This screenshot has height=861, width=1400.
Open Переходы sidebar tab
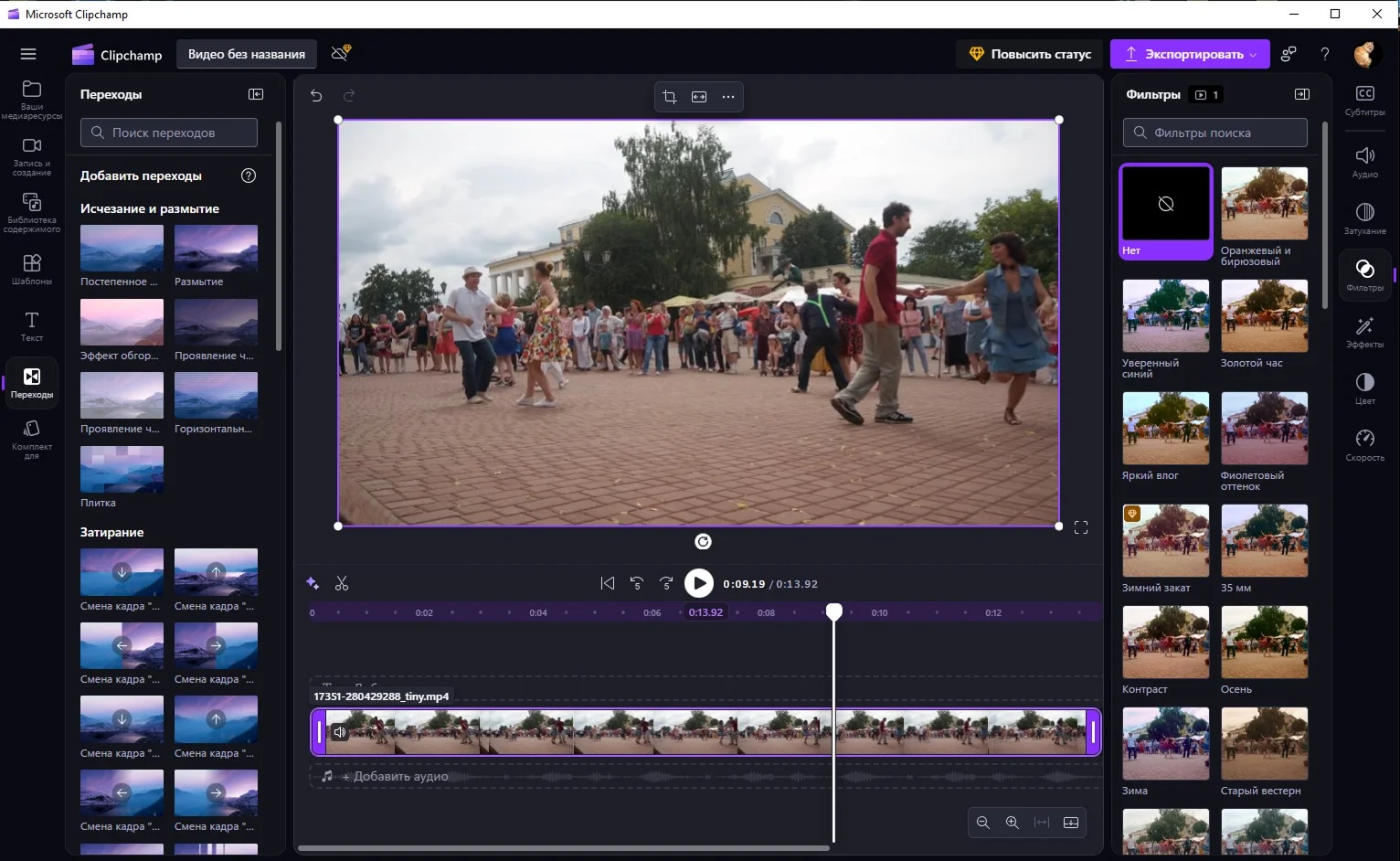tap(32, 382)
